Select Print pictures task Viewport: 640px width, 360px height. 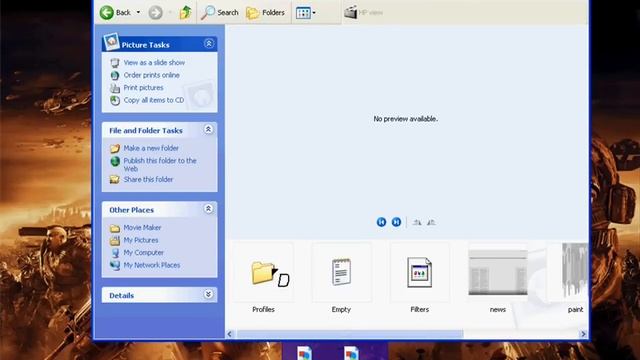[x=143, y=88]
